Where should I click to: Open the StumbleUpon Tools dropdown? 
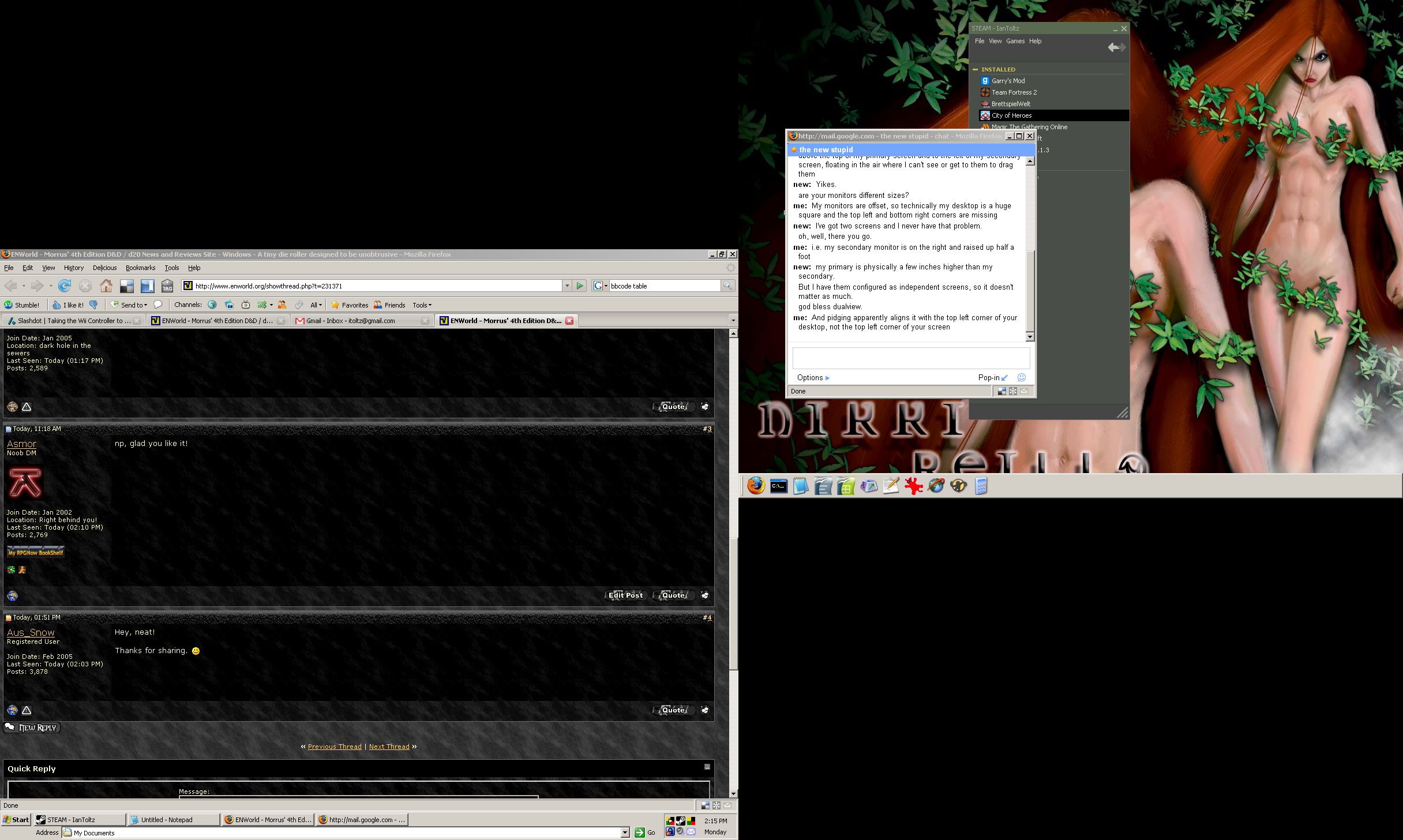422,305
